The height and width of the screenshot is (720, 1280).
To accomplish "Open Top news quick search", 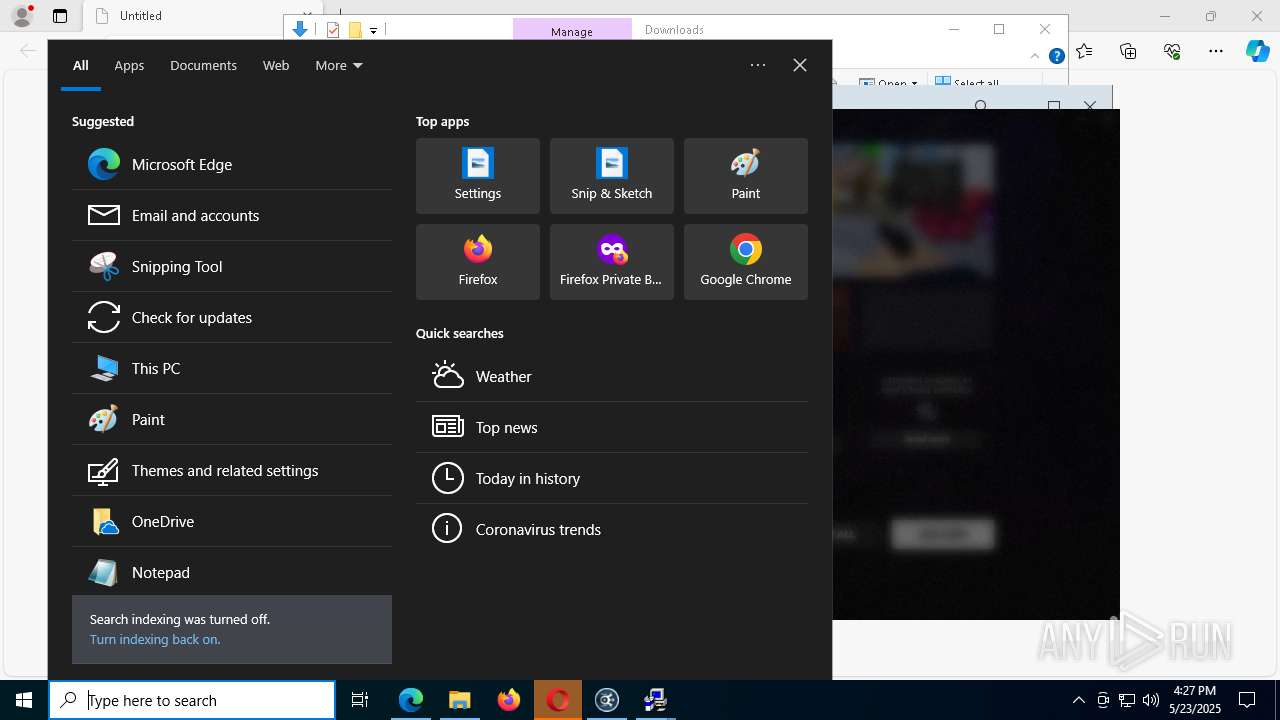I will [x=612, y=427].
